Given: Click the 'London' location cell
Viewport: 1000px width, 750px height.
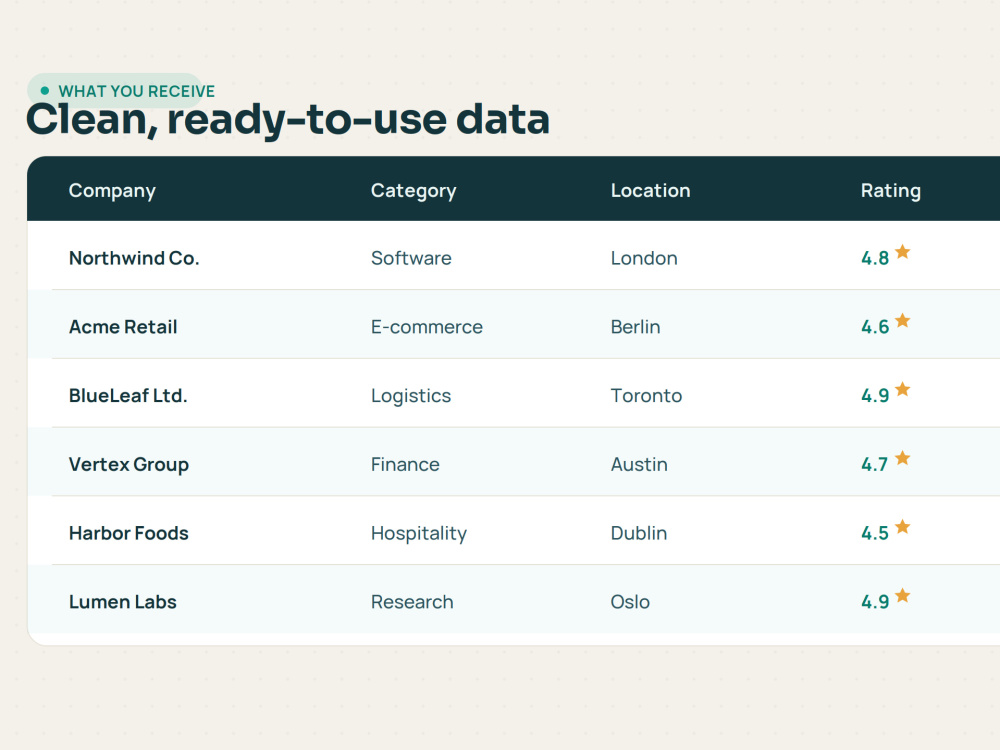Looking at the screenshot, I should 644,258.
